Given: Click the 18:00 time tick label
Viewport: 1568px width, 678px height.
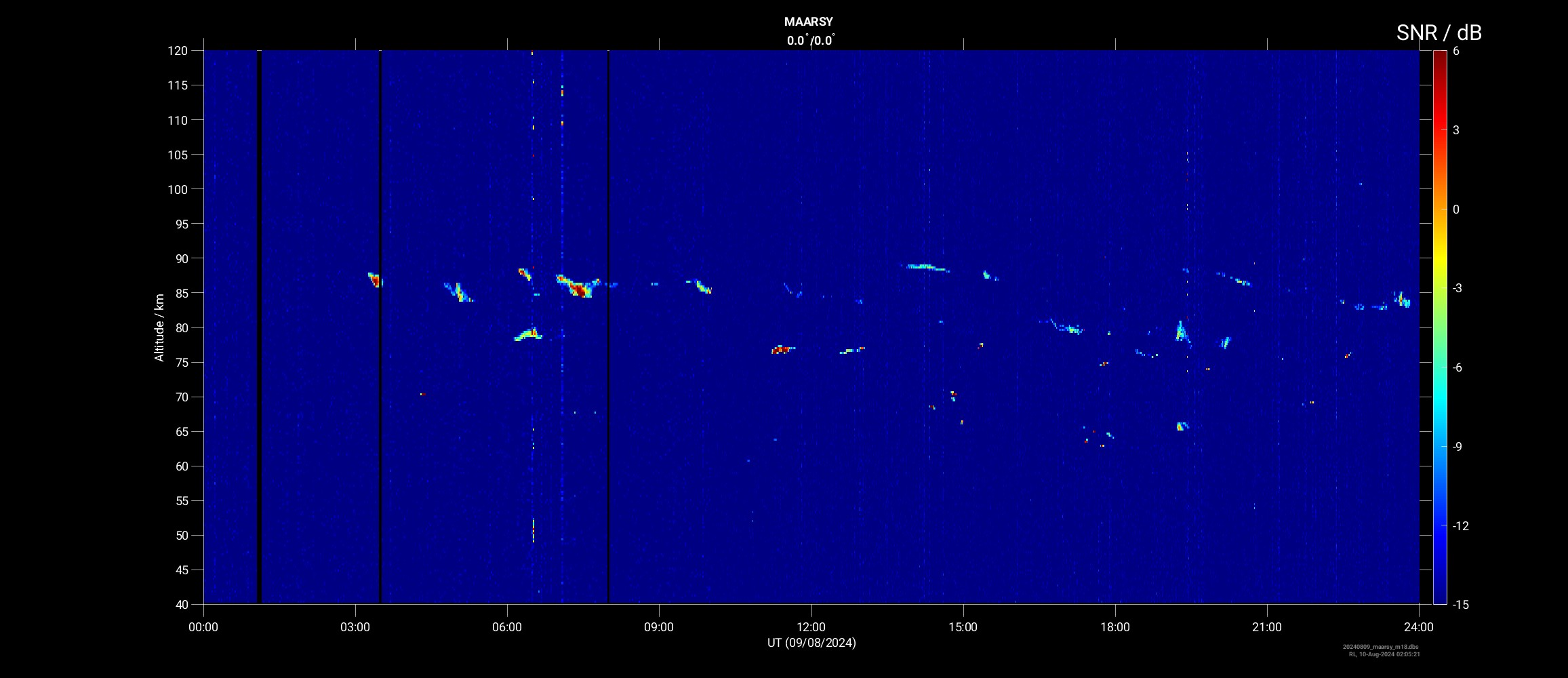Looking at the screenshot, I should tap(1115, 627).
